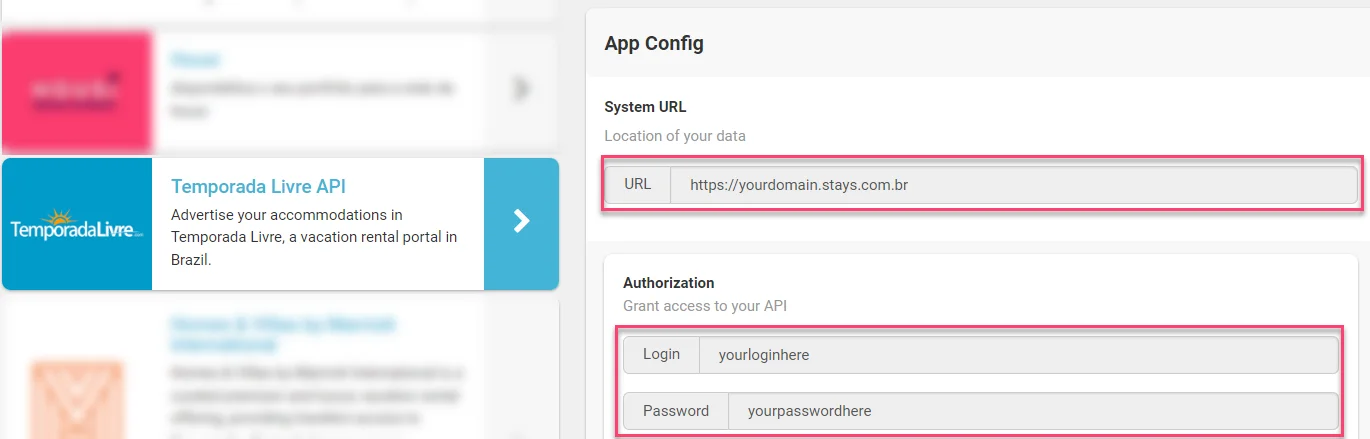Screen dimensions: 1370x439
Task: Click 'Location of your data' text
Action: tap(675, 136)
